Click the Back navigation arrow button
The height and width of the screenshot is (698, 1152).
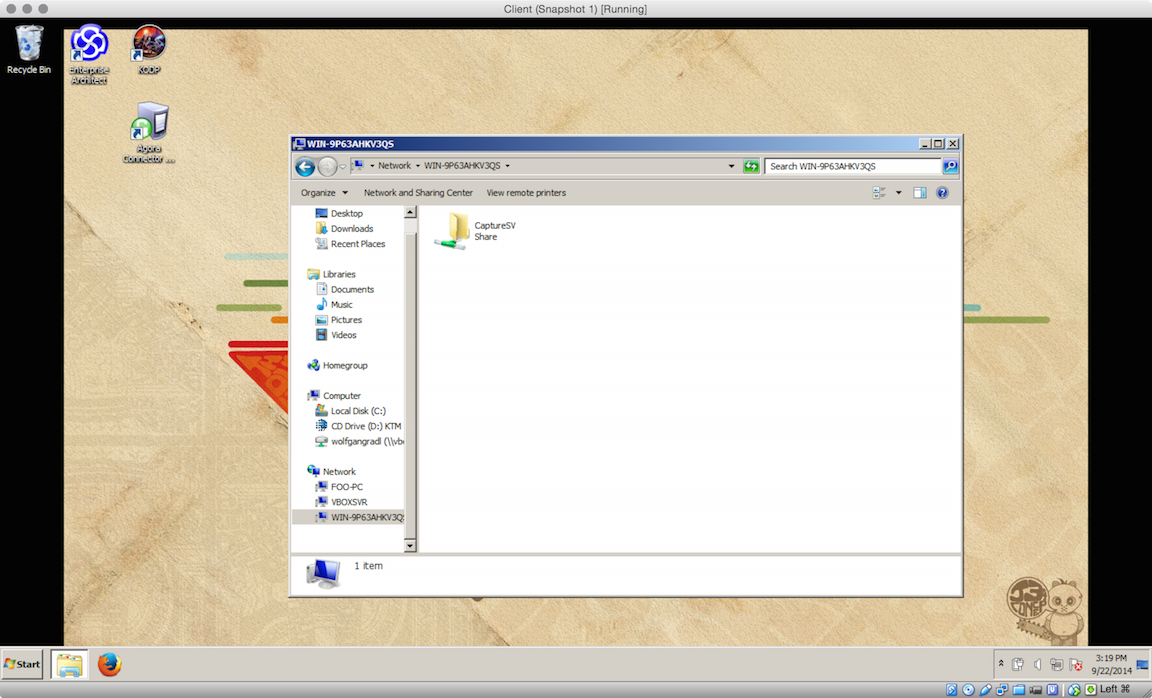tap(305, 167)
